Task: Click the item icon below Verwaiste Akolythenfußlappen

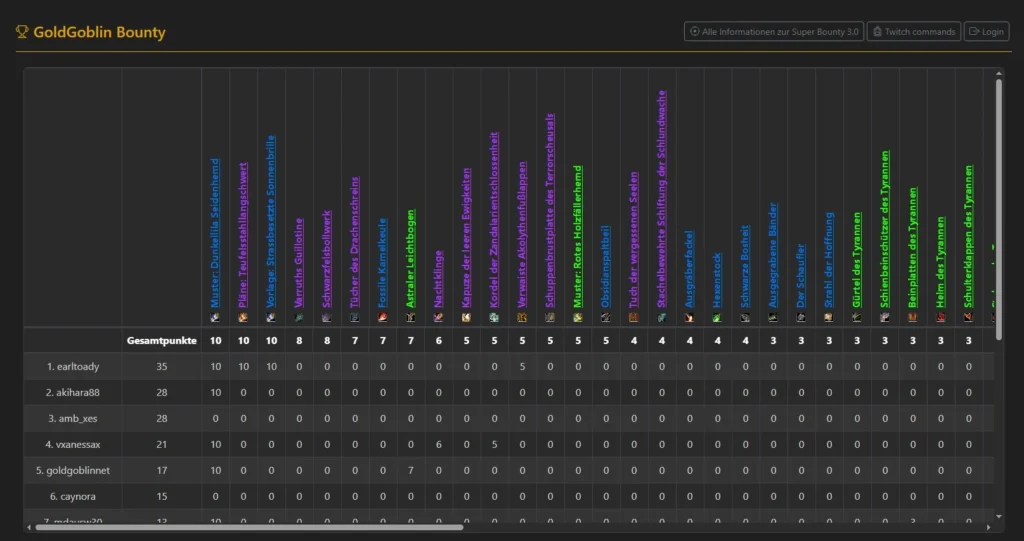Action: pos(522,318)
